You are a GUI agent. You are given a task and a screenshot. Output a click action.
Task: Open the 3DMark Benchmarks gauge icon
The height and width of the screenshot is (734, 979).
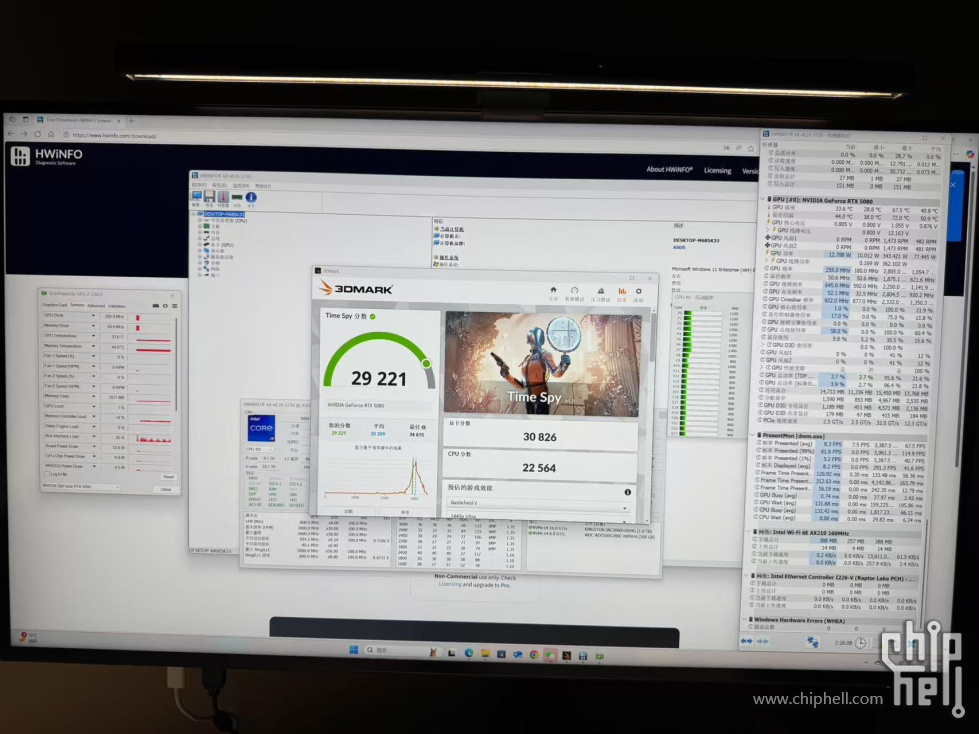574,292
